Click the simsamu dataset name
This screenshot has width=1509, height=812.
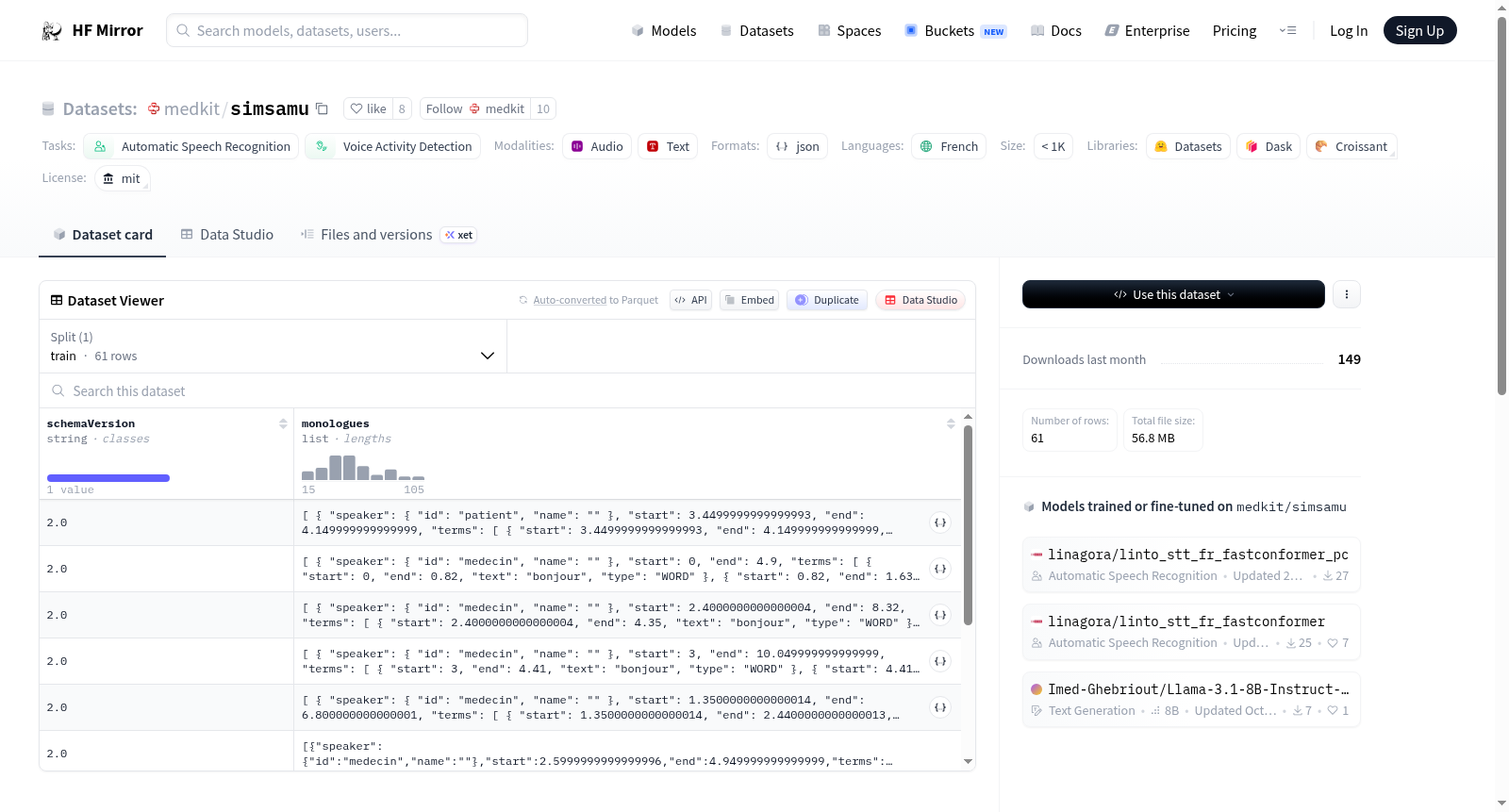(x=270, y=108)
